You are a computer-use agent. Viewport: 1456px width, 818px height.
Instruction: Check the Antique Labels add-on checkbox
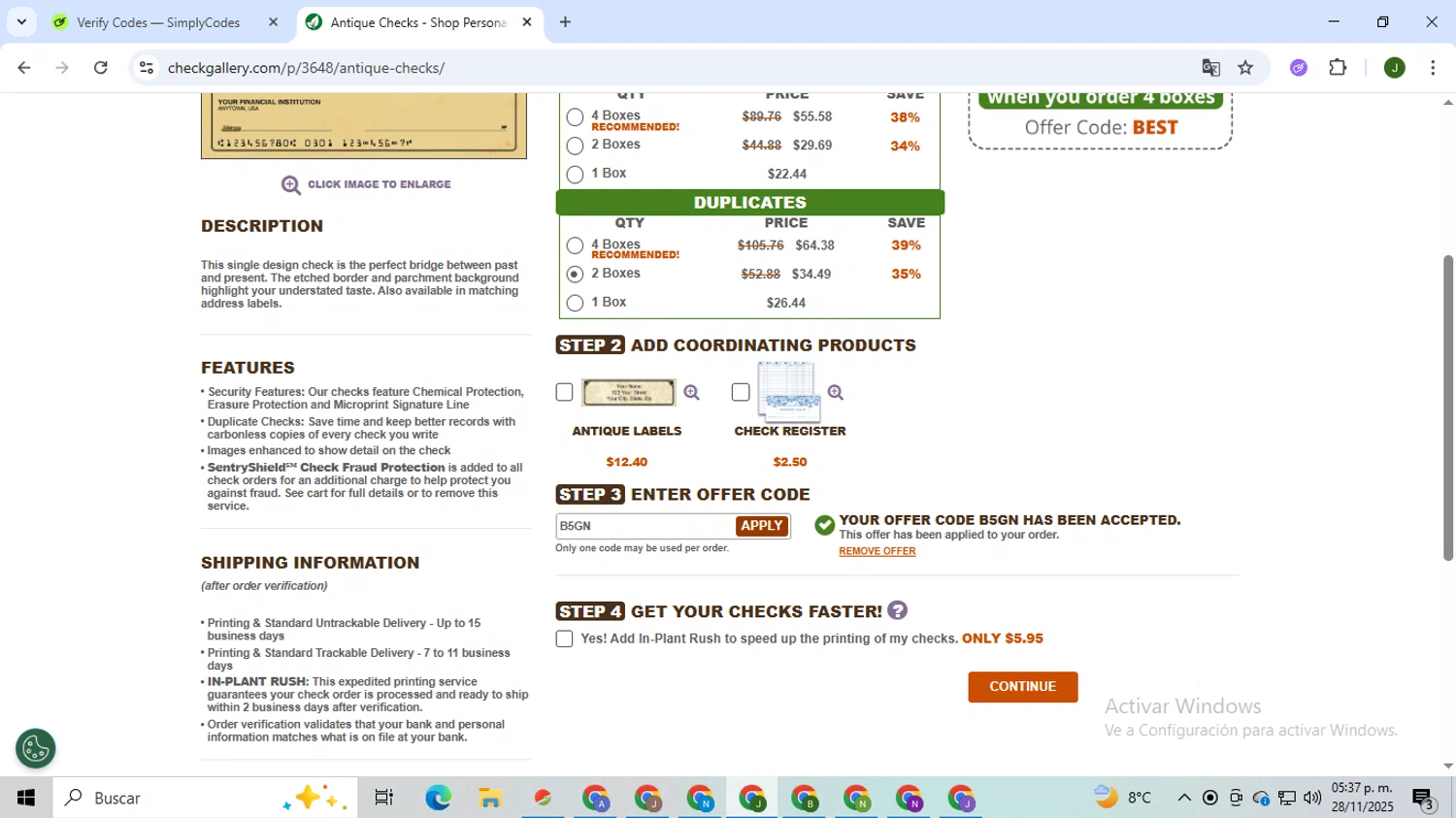(564, 392)
